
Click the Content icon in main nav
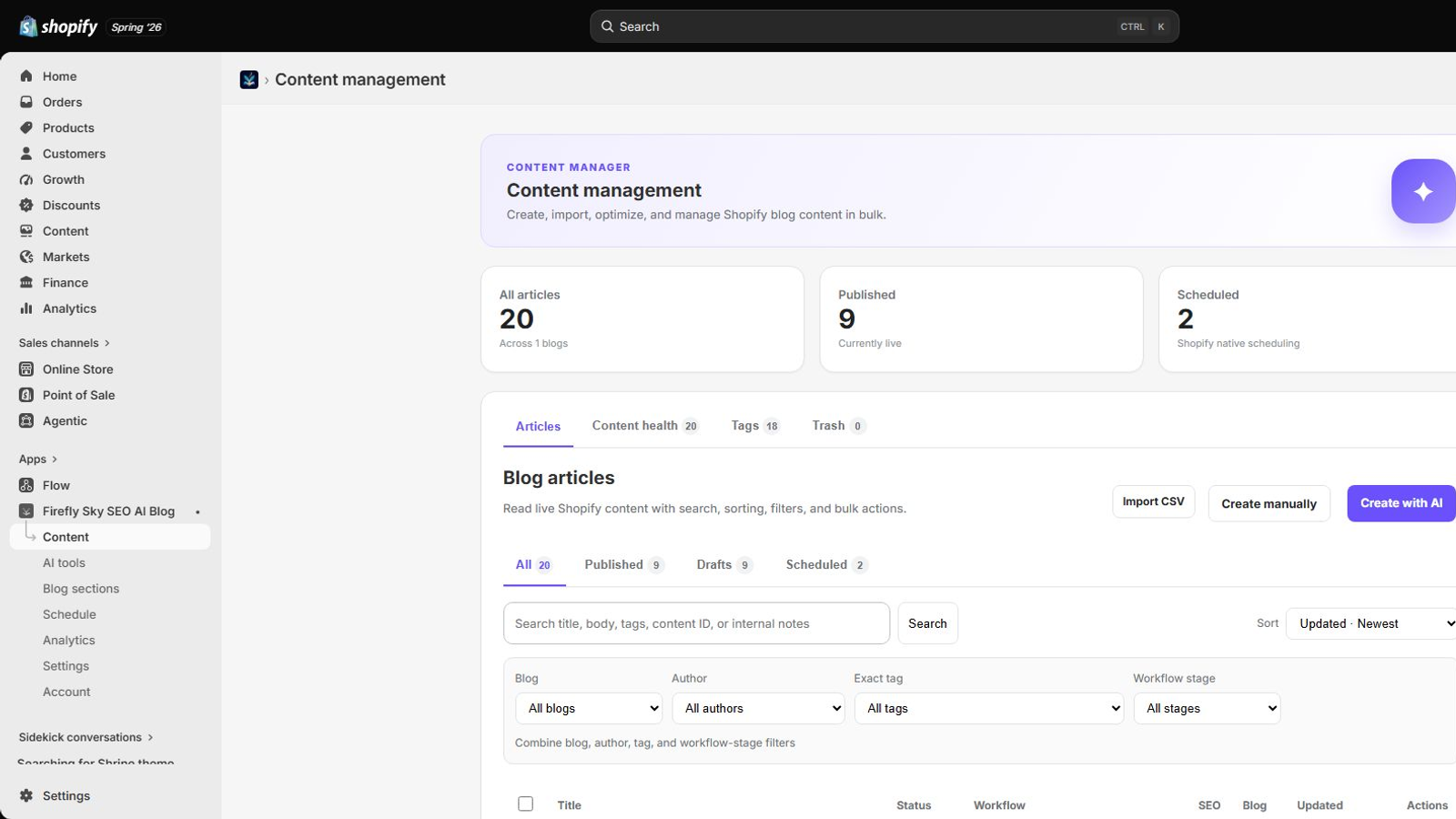(26, 231)
